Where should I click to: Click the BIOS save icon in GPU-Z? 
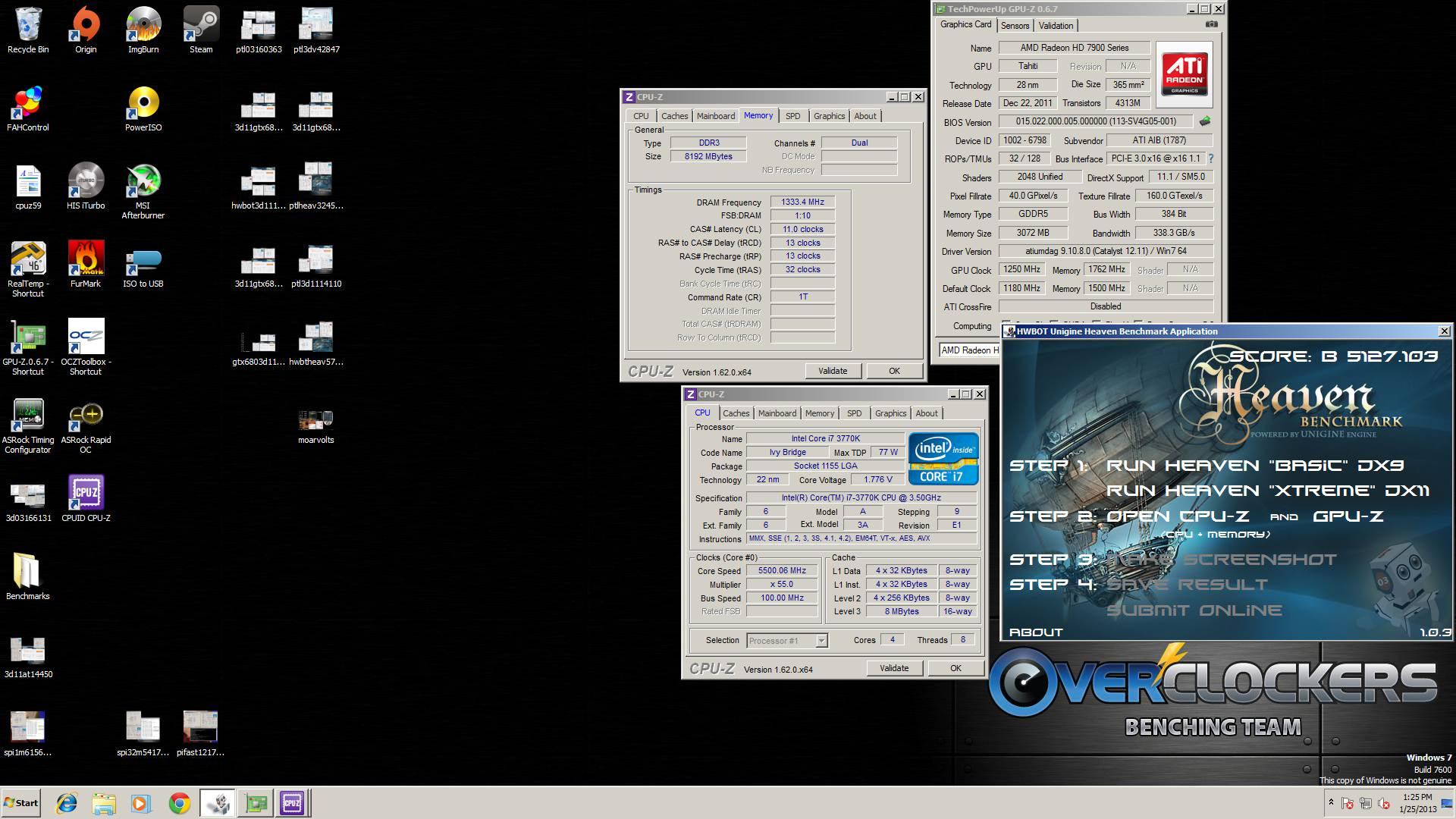[x=1205, y=121]
